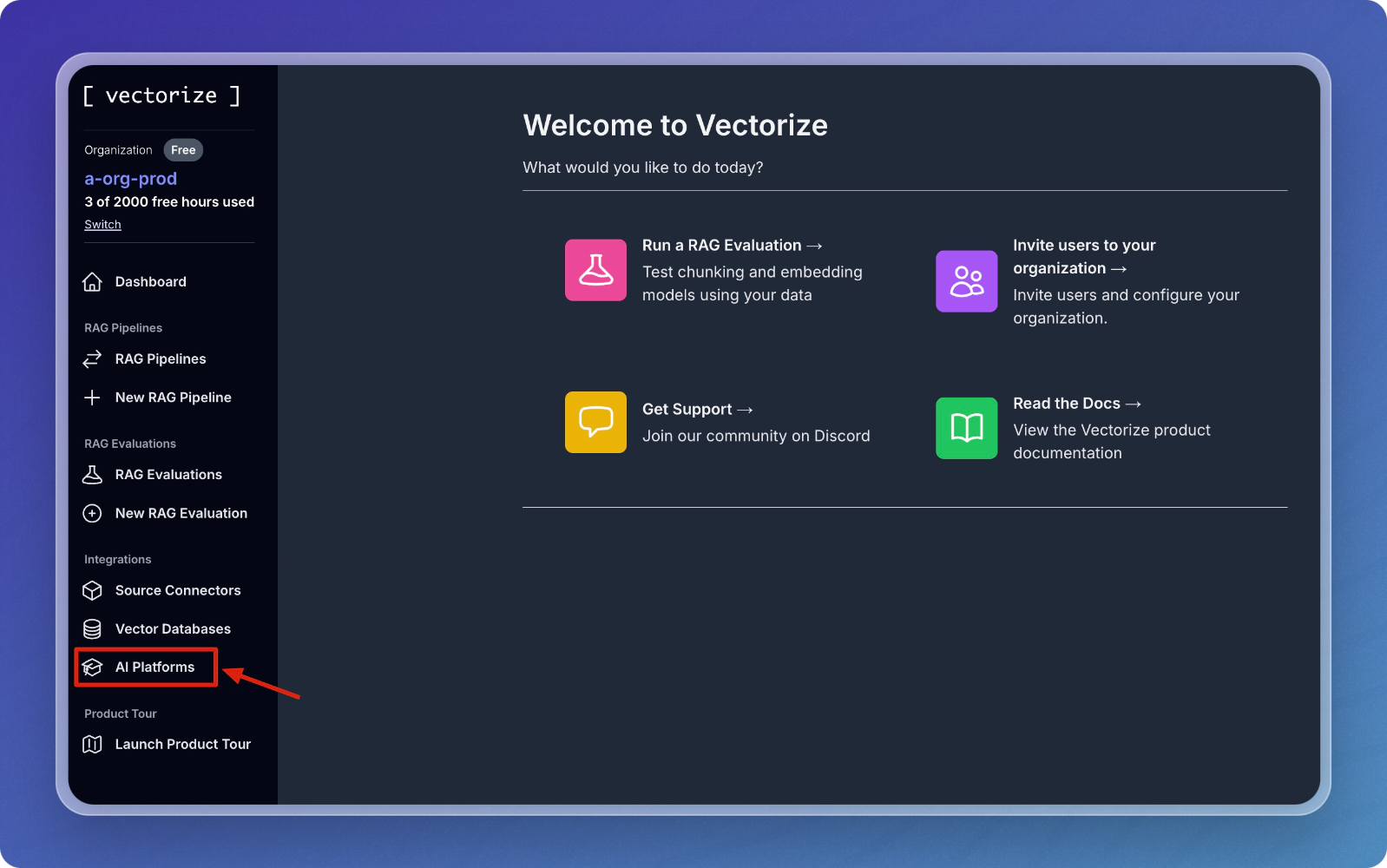Click 'Invite users and configure your organization.' text
The width and height of the screenshot is (1387, 868).
[x=1126, y=306]
